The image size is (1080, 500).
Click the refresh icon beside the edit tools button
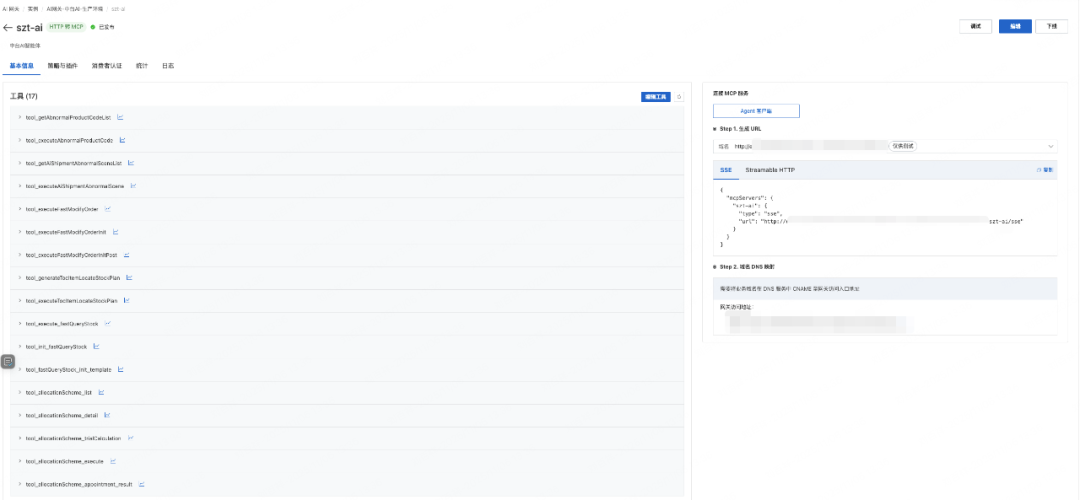pyautogui.click(x=679, y=97)
